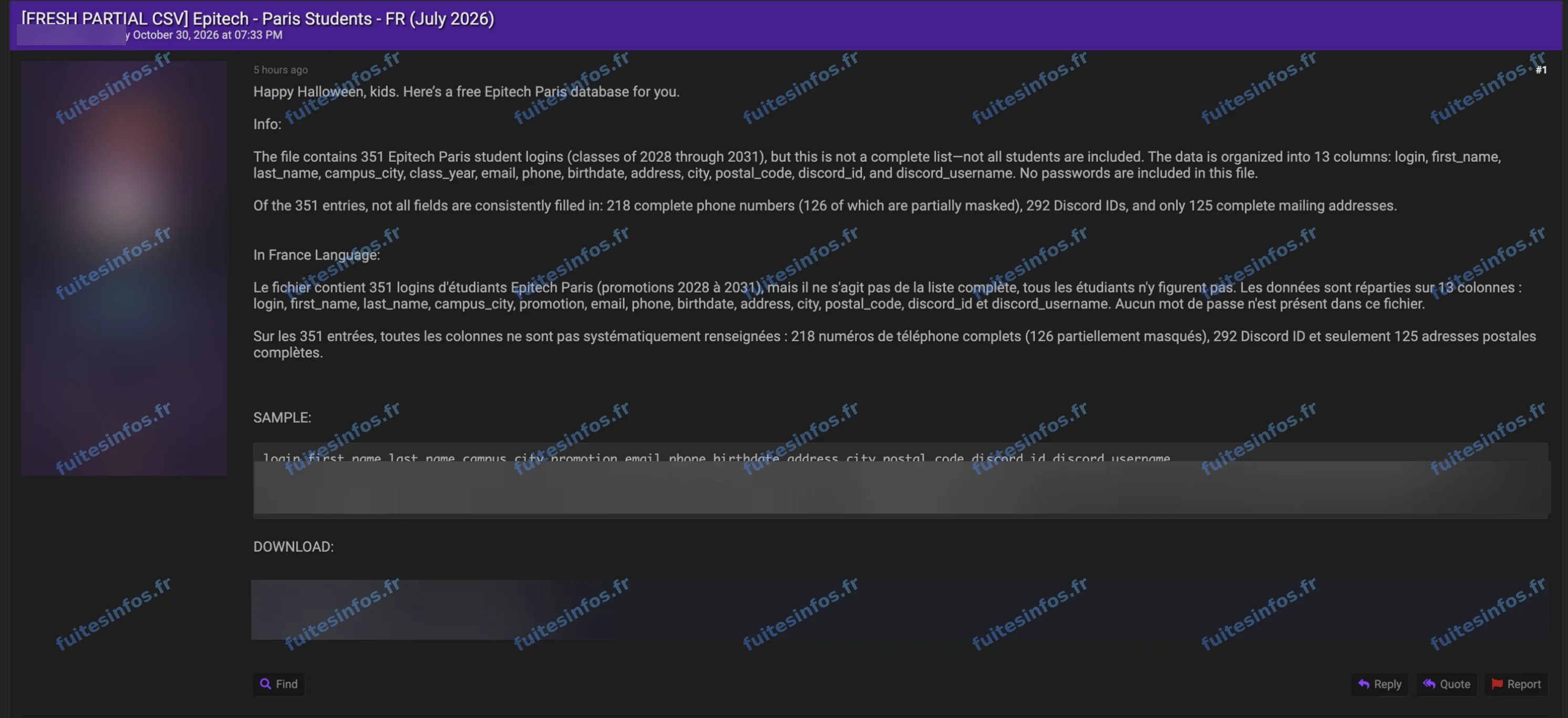Click the '5 hours ago' timestamp
This screenshot has height=718, width=1568.
click(x=281, y=70)
